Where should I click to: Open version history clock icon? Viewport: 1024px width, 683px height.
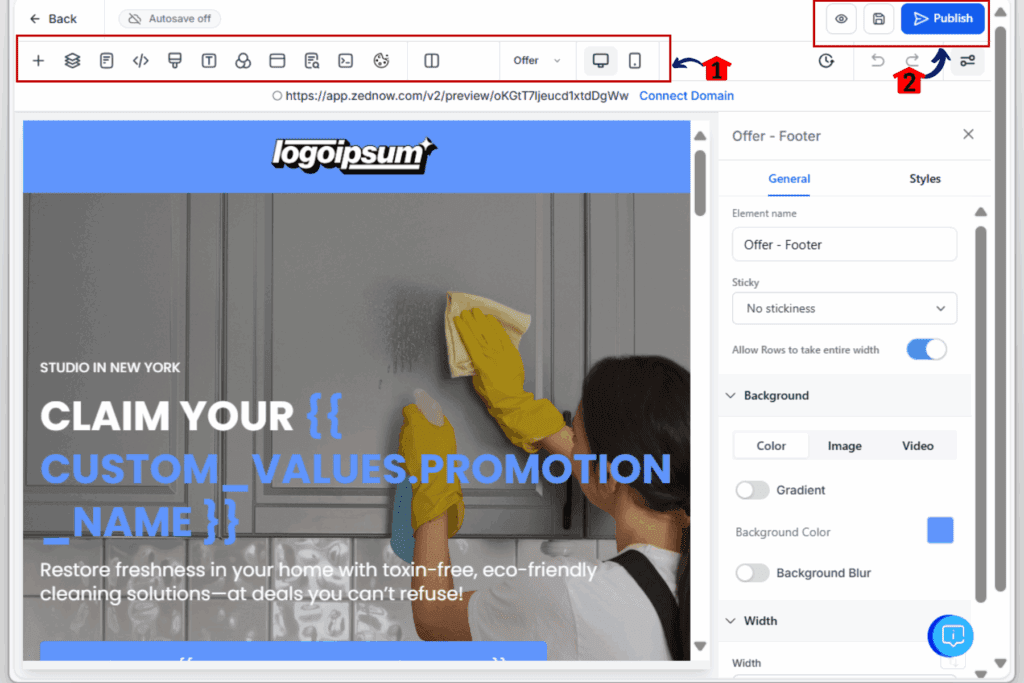tap(826, 61)
